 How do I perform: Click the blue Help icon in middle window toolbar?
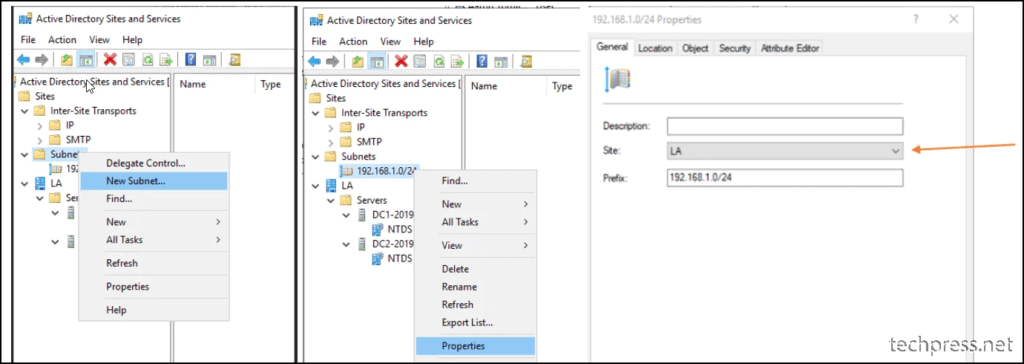click(482, 61)
